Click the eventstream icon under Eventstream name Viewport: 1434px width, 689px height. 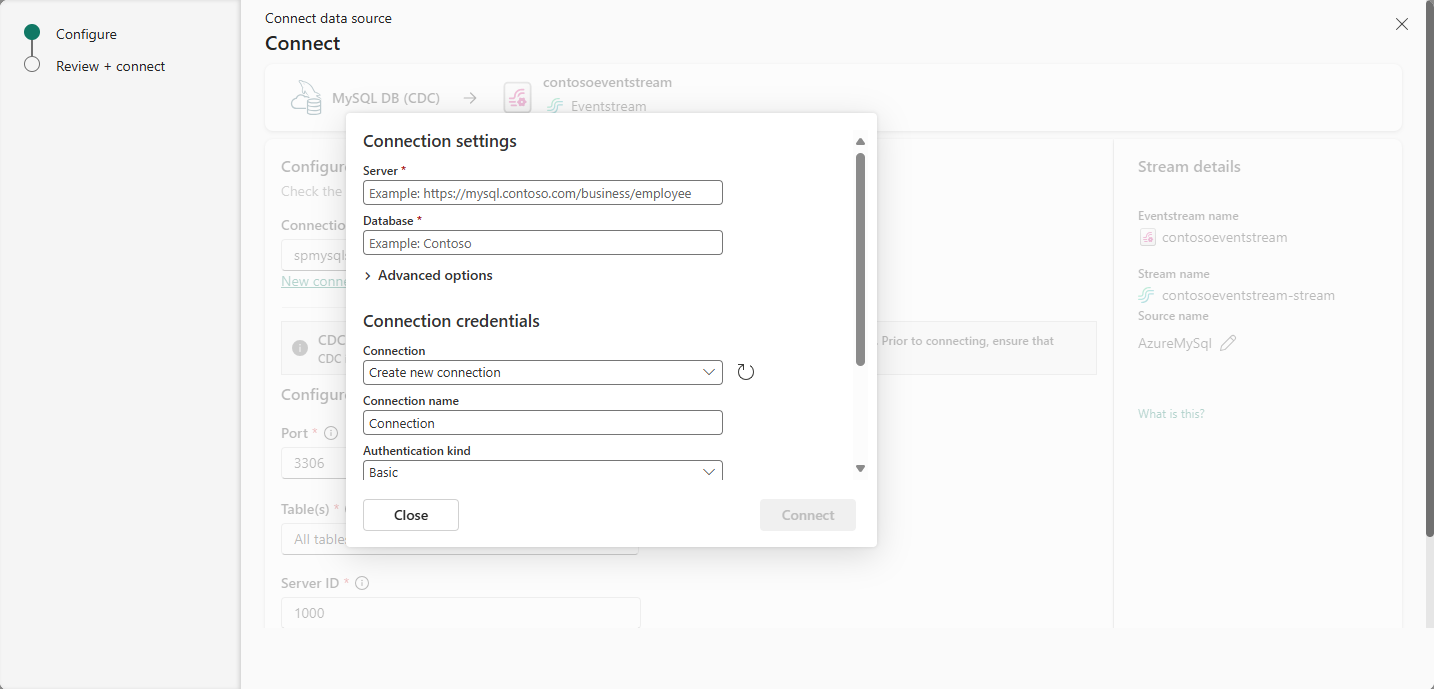coord(1148,238)
